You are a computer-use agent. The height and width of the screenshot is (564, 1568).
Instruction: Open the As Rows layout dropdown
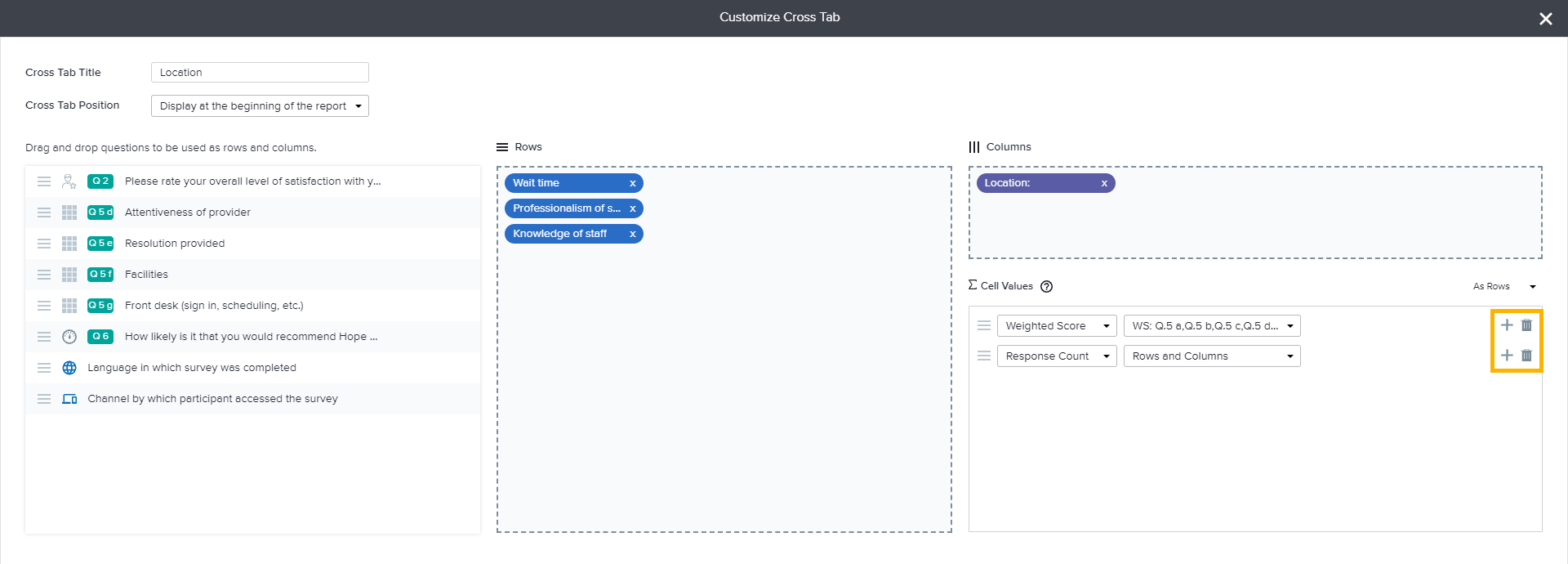click(x=1504, y=287)
